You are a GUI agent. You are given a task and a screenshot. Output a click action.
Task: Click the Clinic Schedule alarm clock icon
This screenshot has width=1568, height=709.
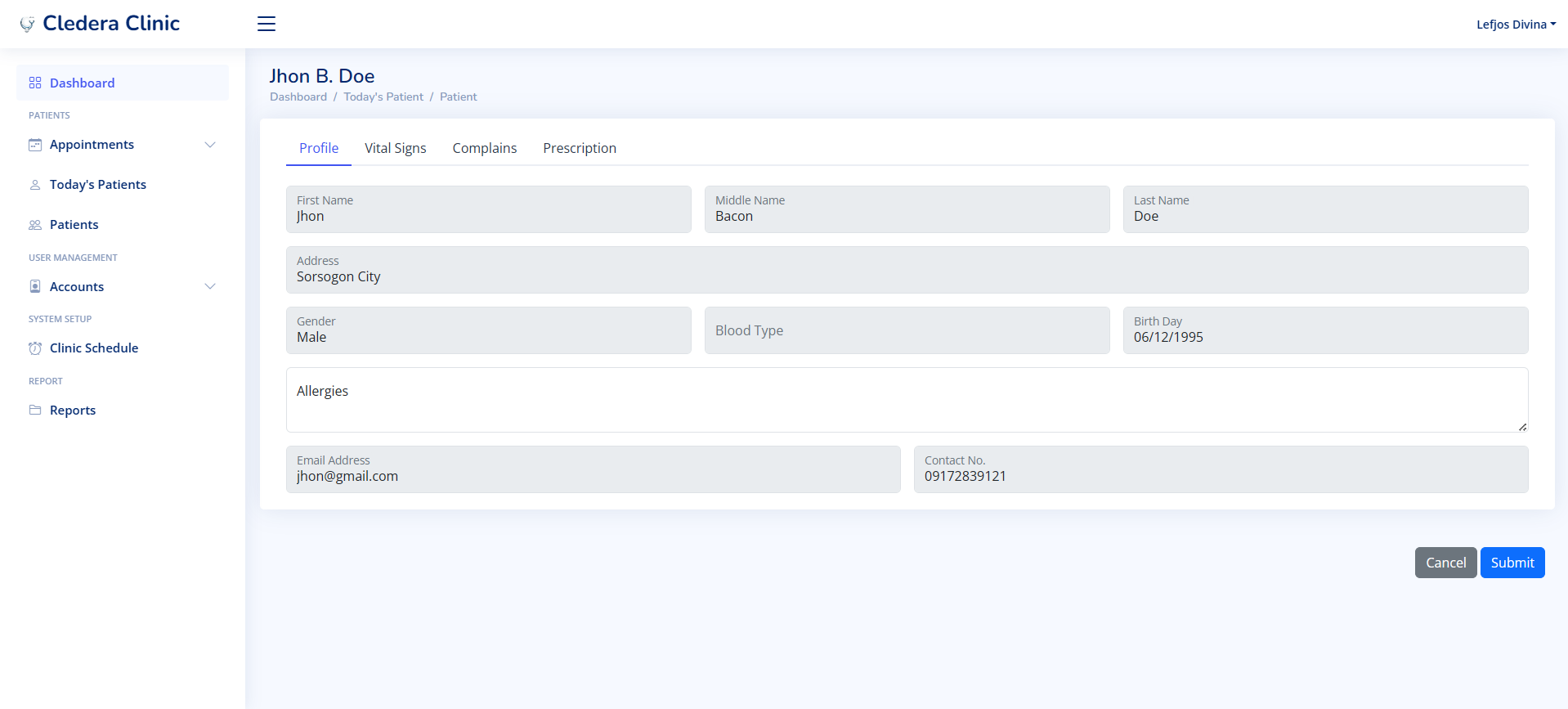coord(35,348)
